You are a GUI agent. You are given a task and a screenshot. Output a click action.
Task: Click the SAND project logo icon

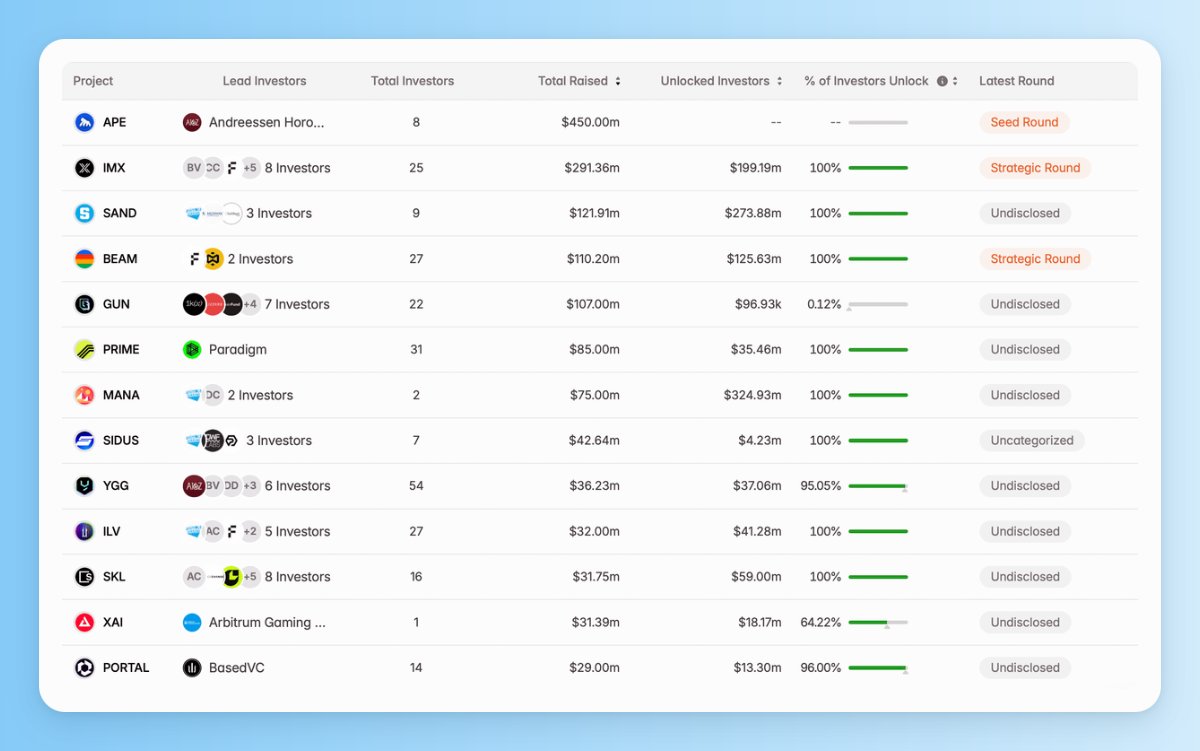[84, 213]
